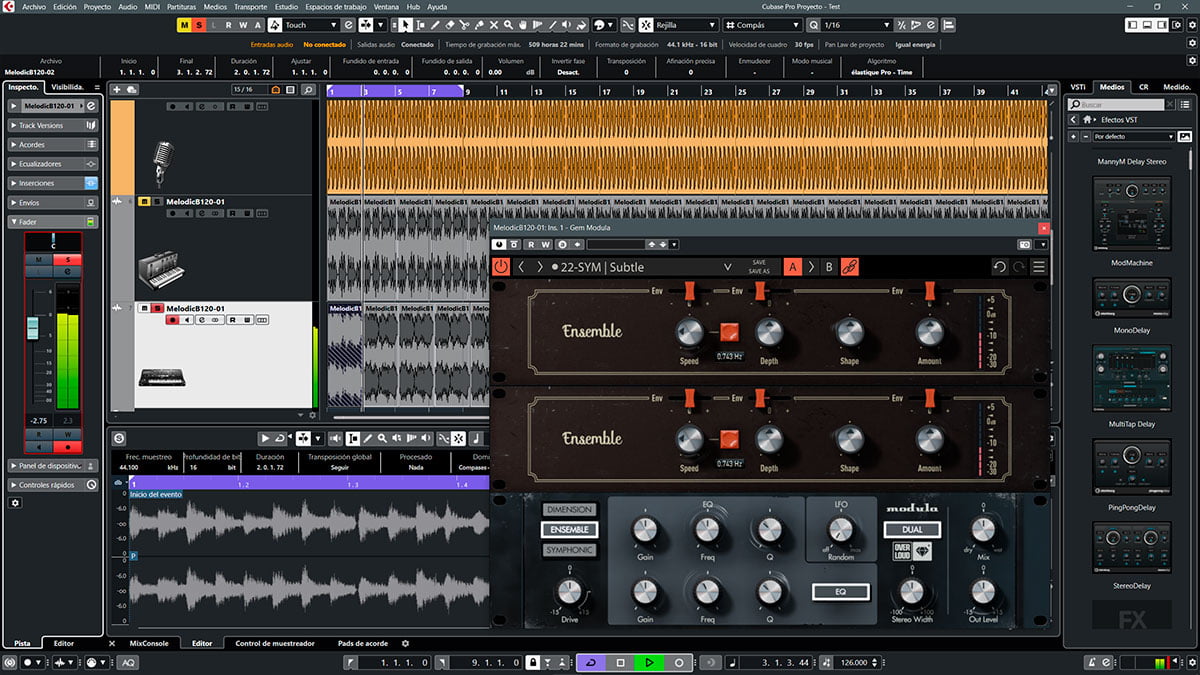The width and height of the screenshot is (1200, 675).
Task: Select the Zoom magnifier tool
Action: [x=508, y=24]
